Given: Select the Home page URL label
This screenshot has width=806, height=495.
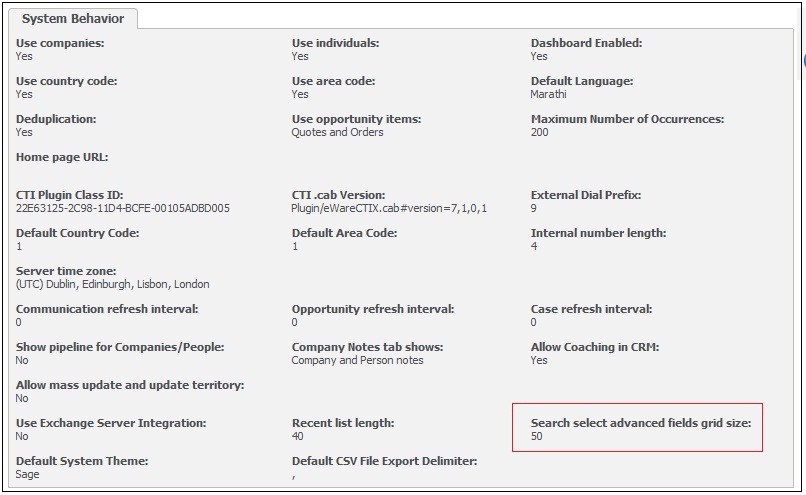Looking at the screenshot, I should [x=62, y=157].
